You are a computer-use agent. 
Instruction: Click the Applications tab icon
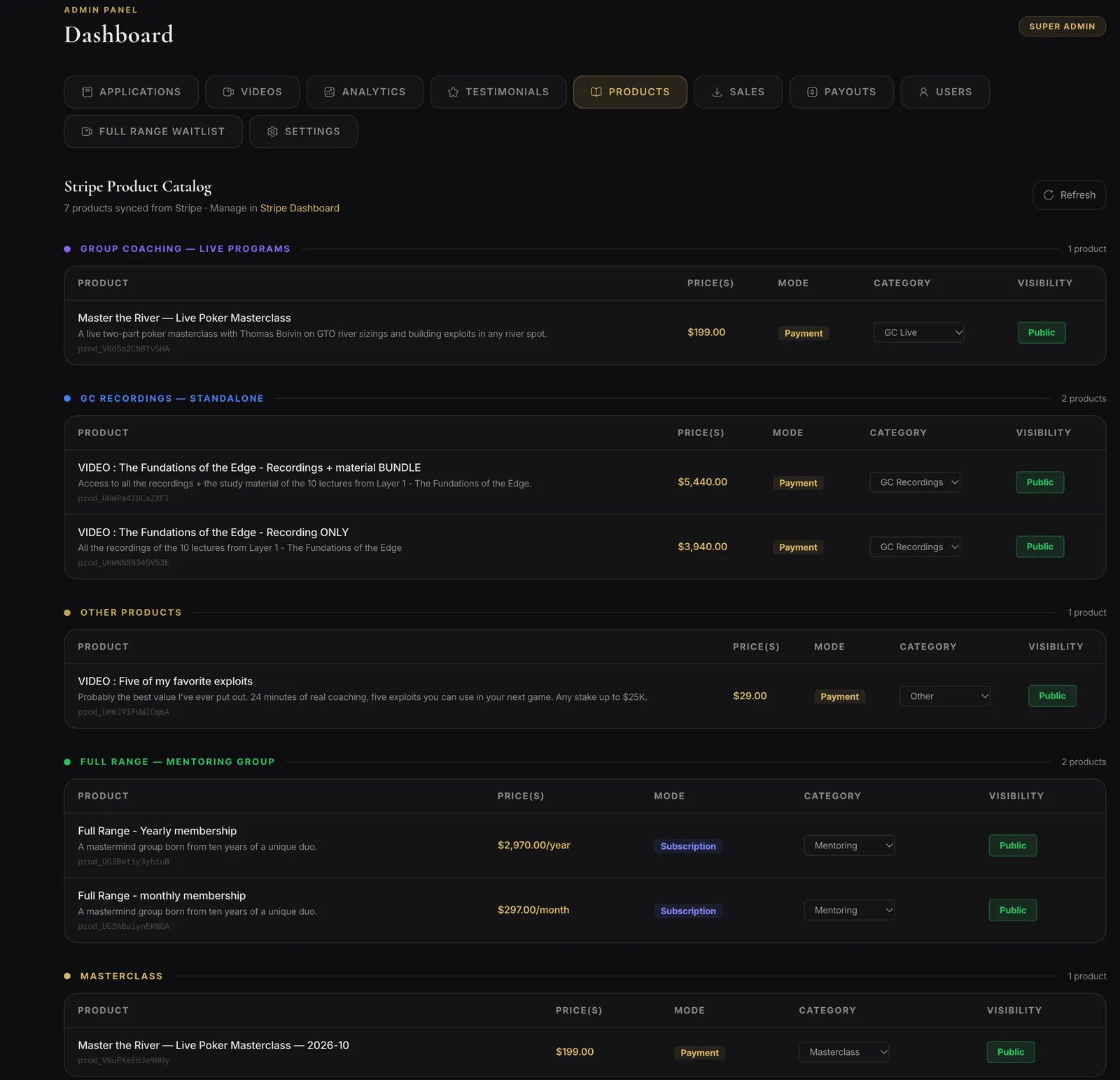(x=87, y=92)
